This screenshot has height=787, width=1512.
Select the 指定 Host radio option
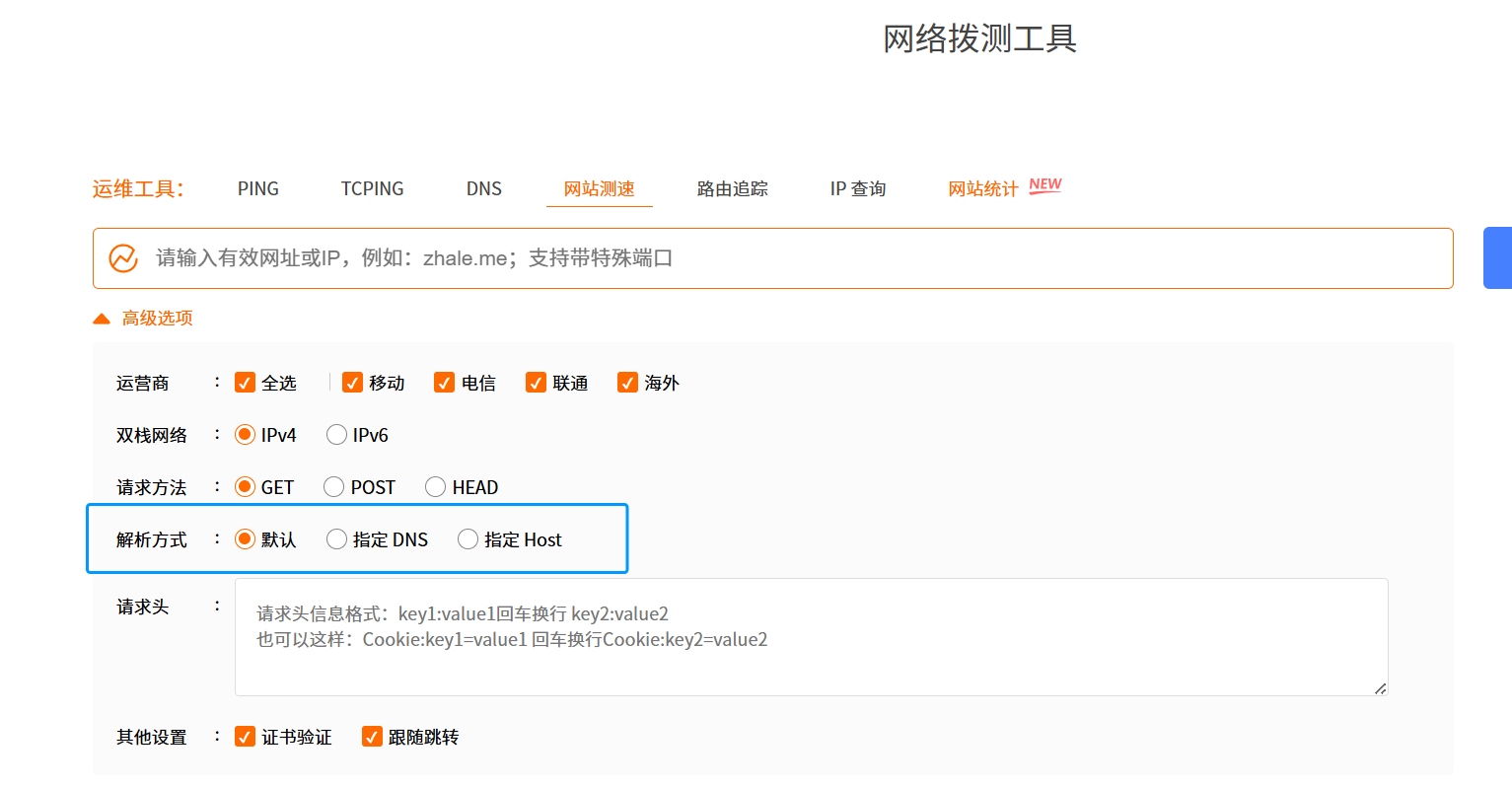pyautogui.click(x=468, y=539)
